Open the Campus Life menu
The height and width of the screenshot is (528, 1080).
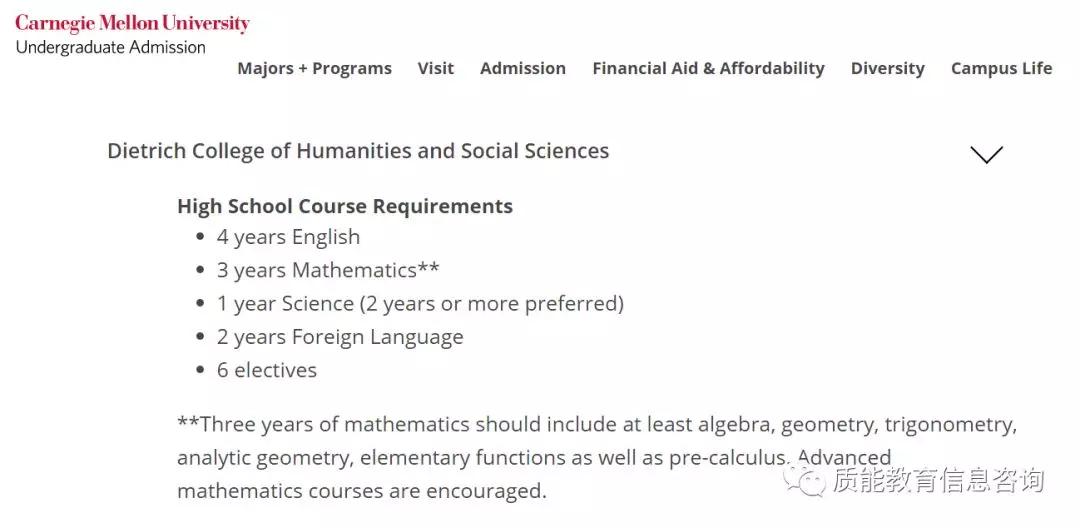click(1001, 69)
